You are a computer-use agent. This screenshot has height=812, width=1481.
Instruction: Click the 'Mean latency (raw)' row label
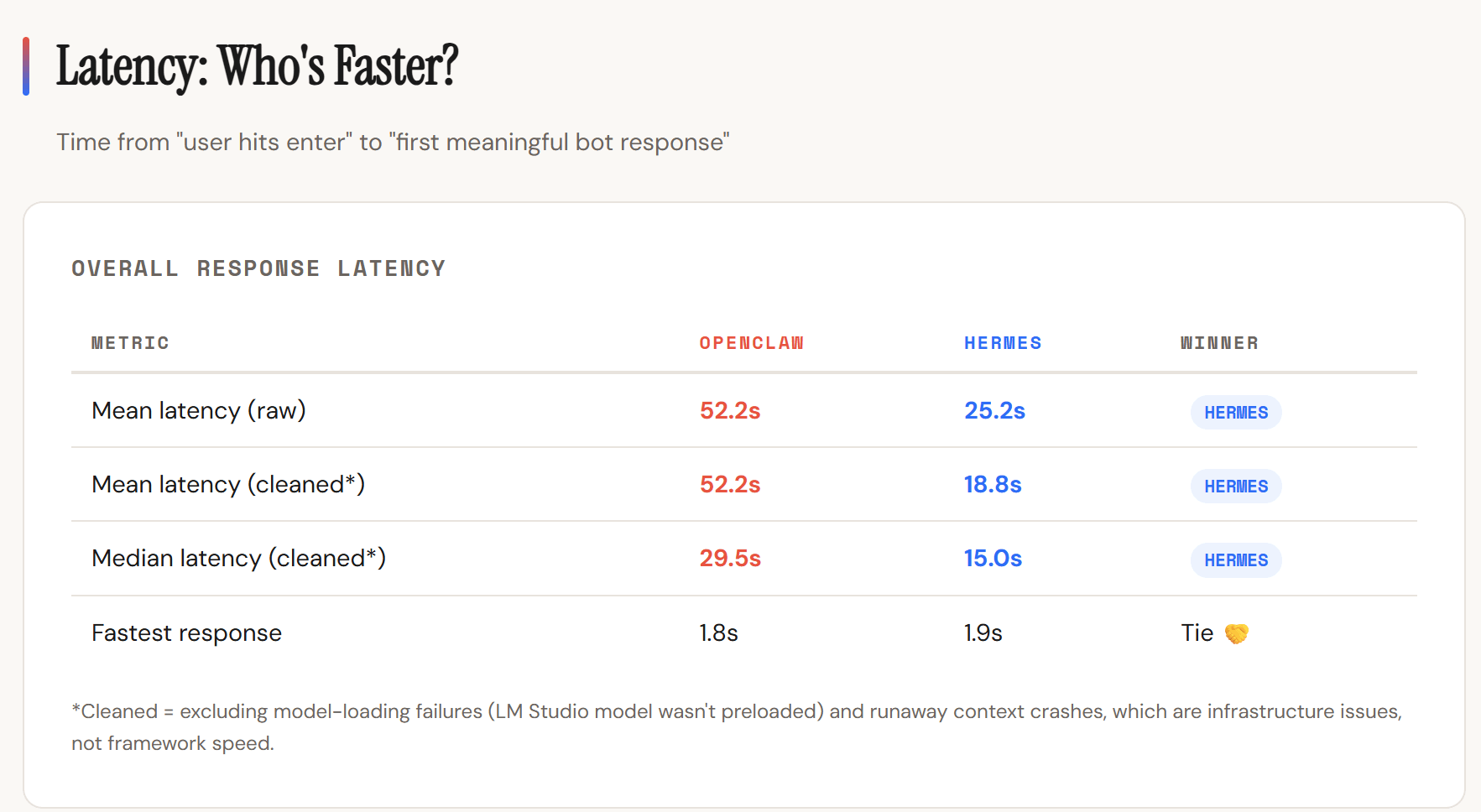[199, 411]
